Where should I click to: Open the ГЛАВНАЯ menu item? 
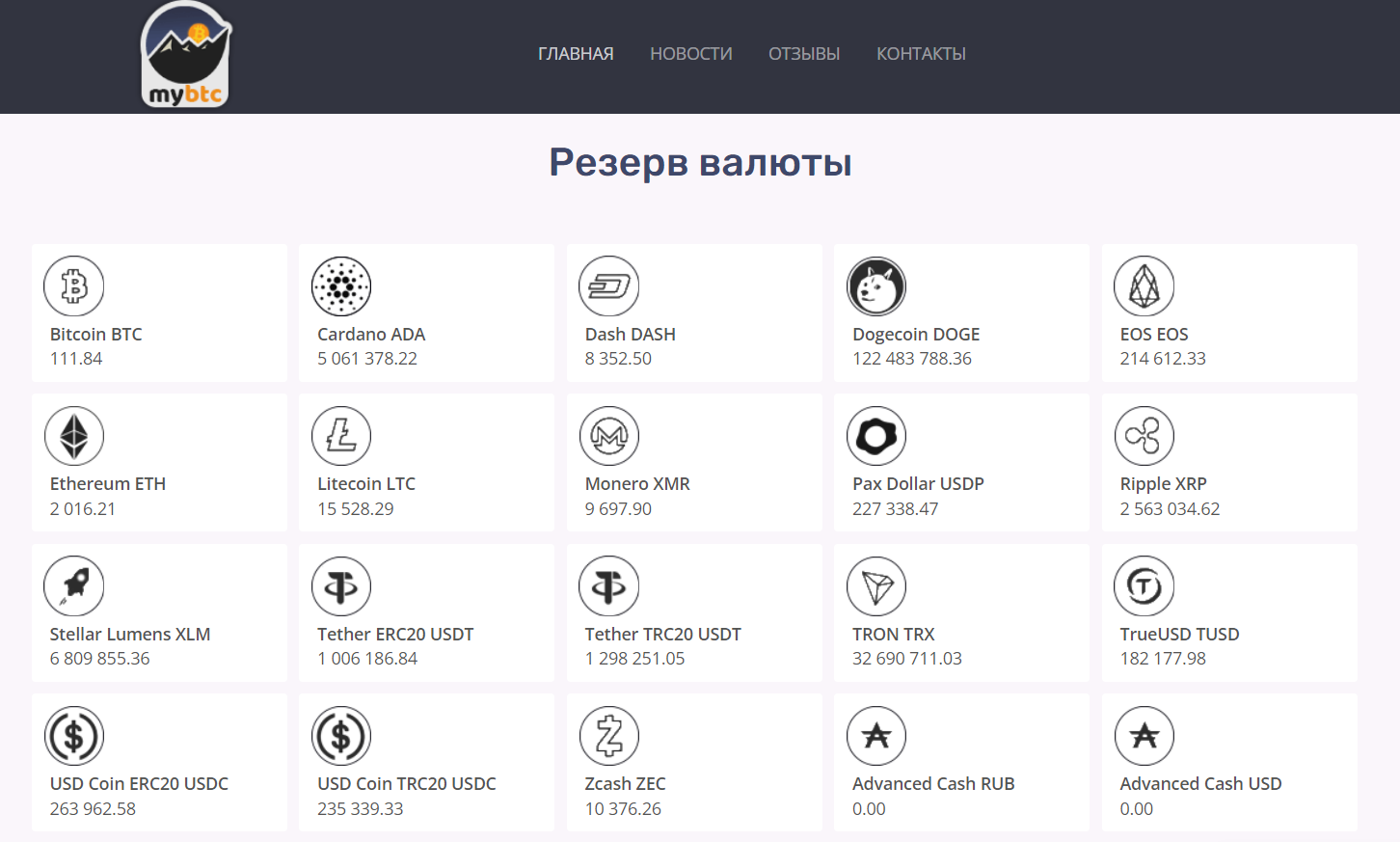pos(576,54)
